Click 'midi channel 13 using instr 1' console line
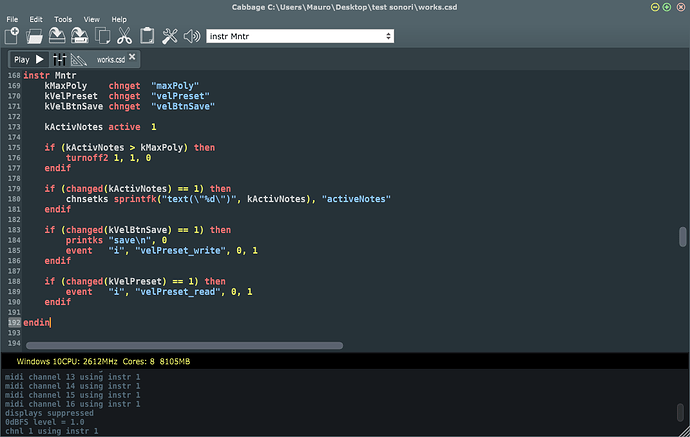This screenshot has height=437, width=690. coord(72,377)
